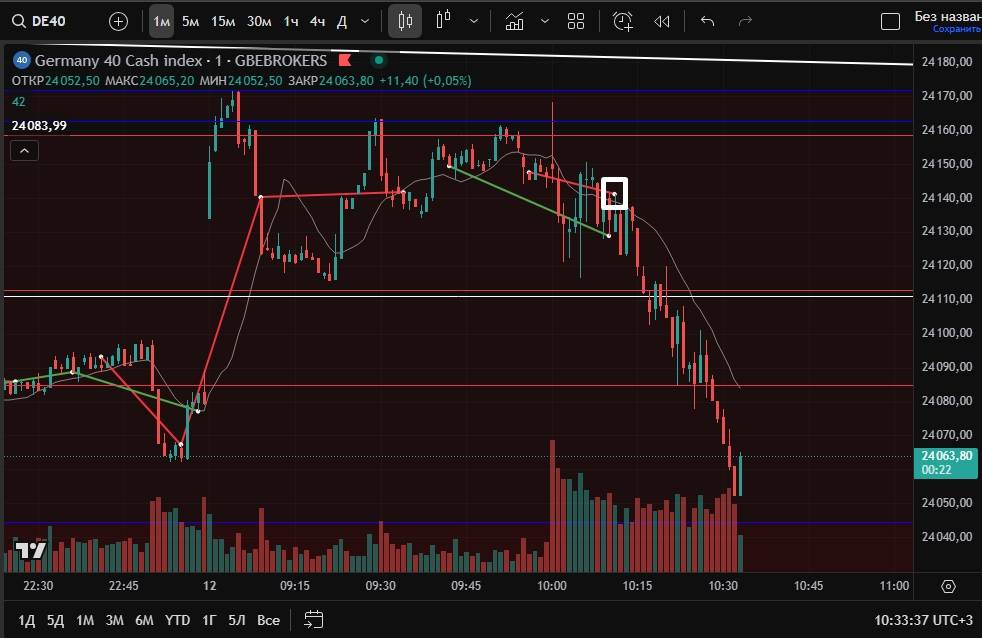Select the 1Д date range
The width and height of the screenshot is (982, 638).
coord(26,620)
